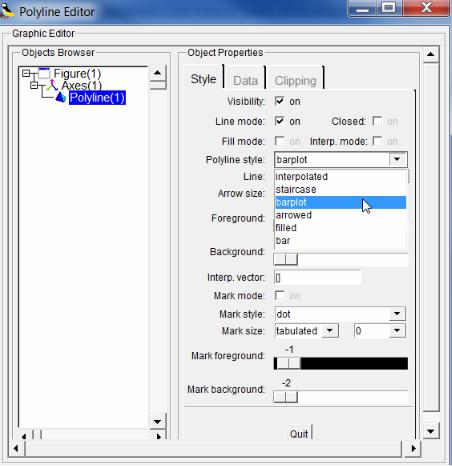Click the Polyline Editor title bar app icon
452x466 pixels.
pos(7,10)
